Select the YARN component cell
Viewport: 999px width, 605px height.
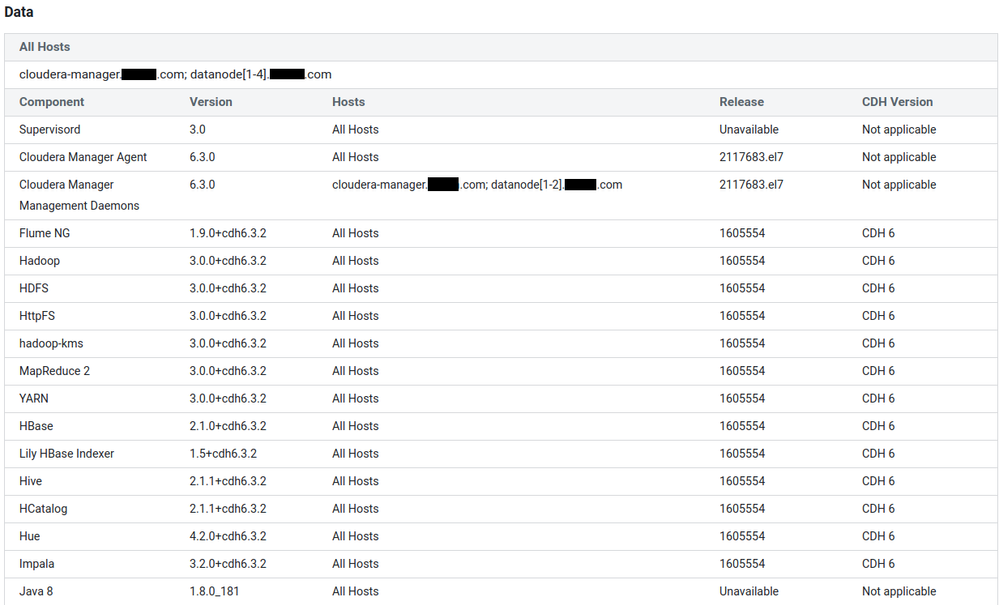click(34, 398)
